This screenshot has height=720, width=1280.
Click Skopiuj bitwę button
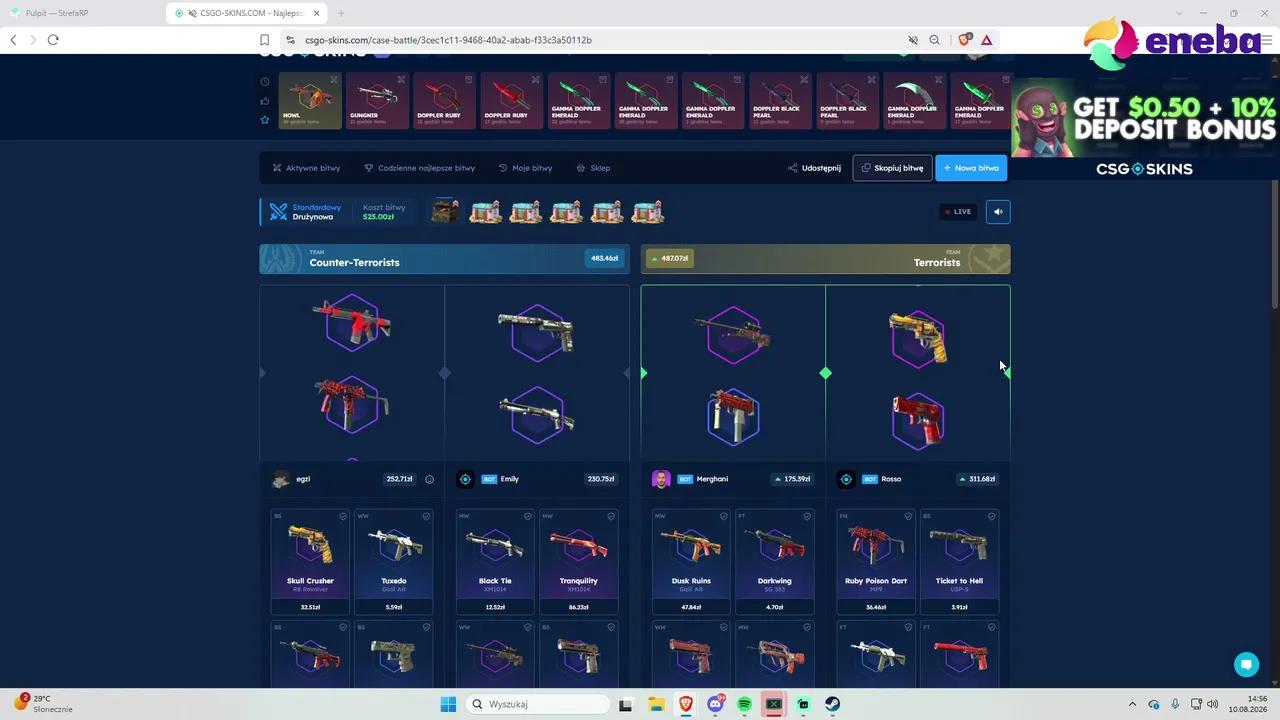coord(892,168)
